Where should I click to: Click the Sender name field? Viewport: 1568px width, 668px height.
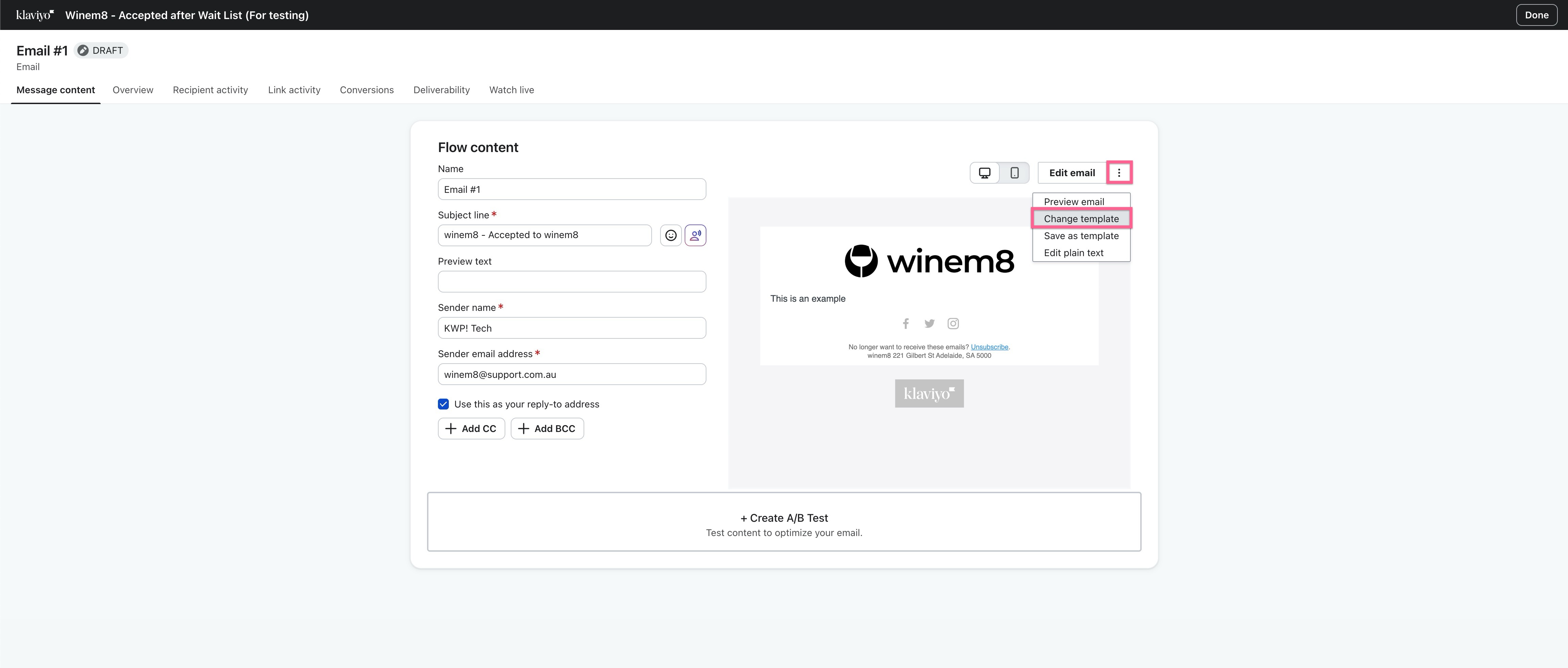coord(572,328)
